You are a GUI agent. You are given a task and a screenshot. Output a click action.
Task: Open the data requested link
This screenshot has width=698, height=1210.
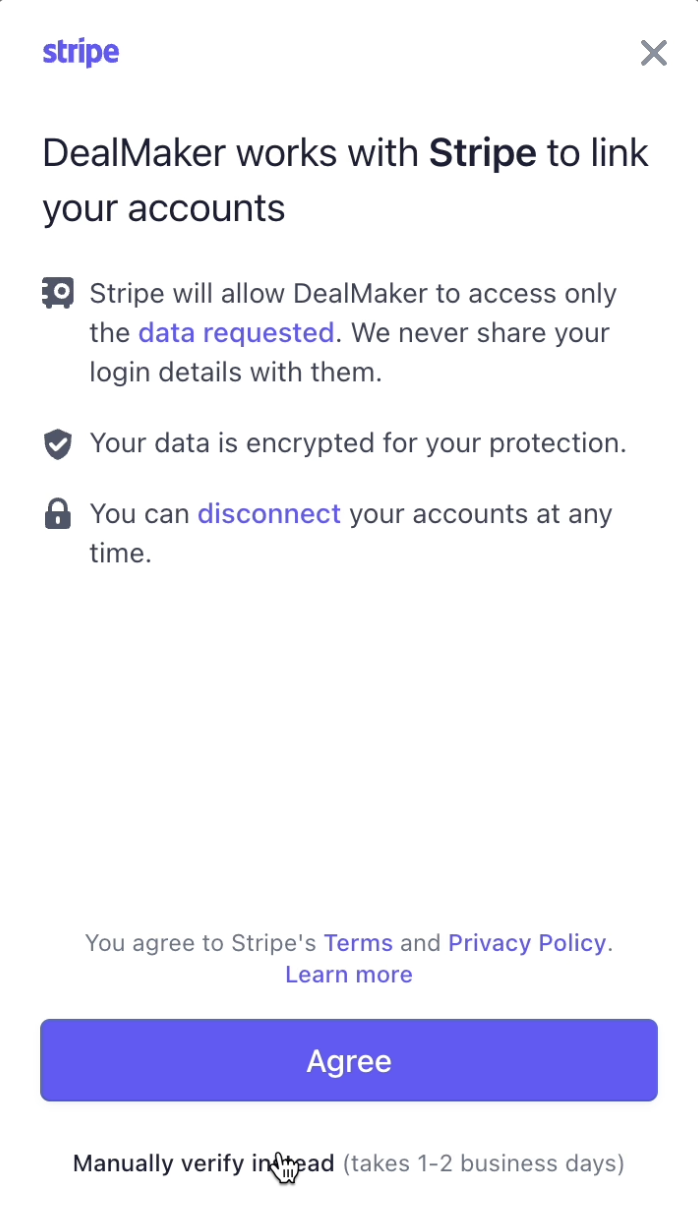point(236,332)
